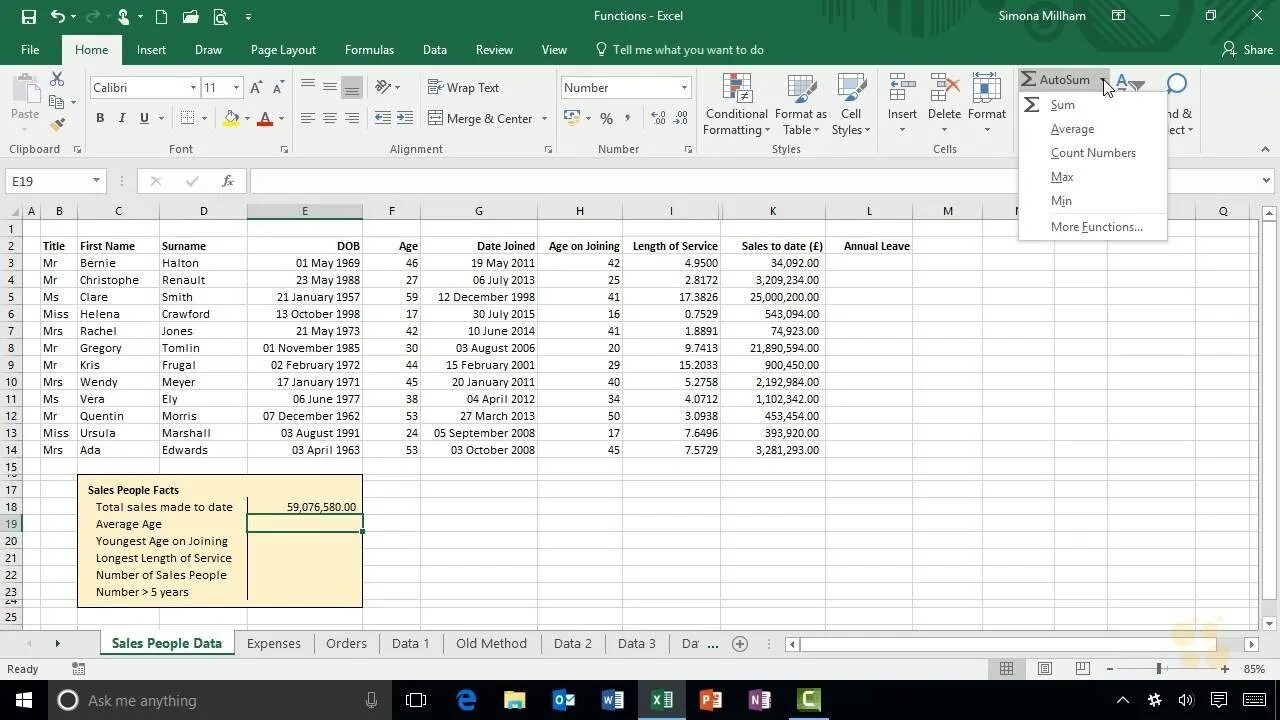Open Font dialog launcher

click(x=284, y=150)
